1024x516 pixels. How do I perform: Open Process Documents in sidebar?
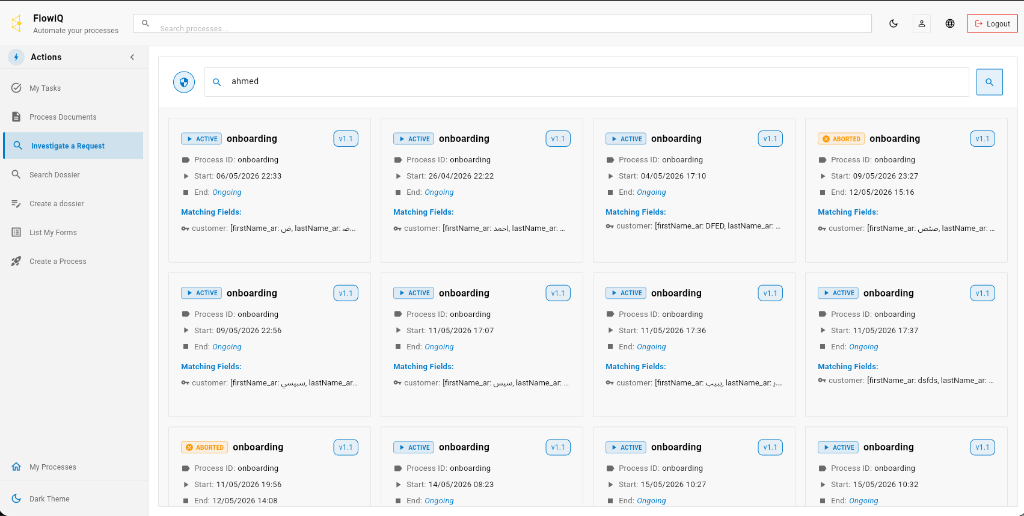point(73,117)
